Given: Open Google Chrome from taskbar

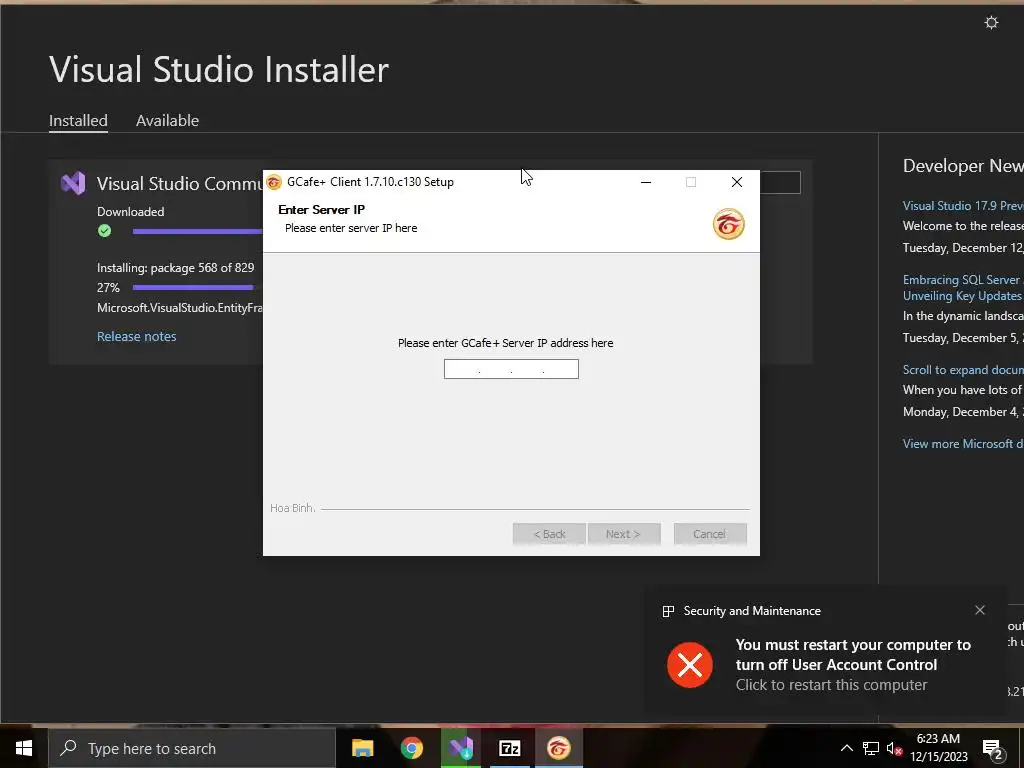Looking at the screenshot, I should 411,748.
